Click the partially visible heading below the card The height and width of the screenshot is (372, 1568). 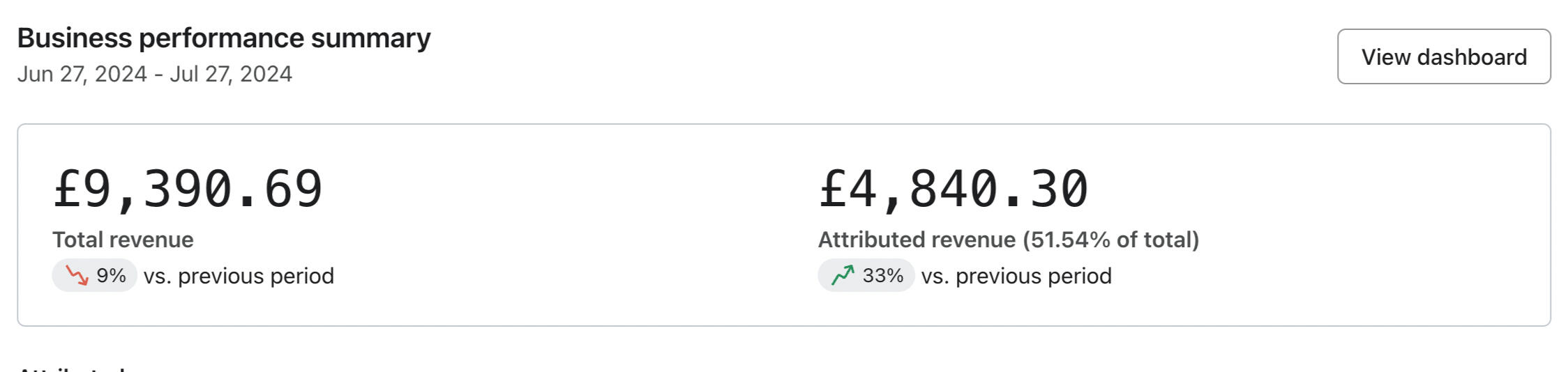[x=70, y=367]
